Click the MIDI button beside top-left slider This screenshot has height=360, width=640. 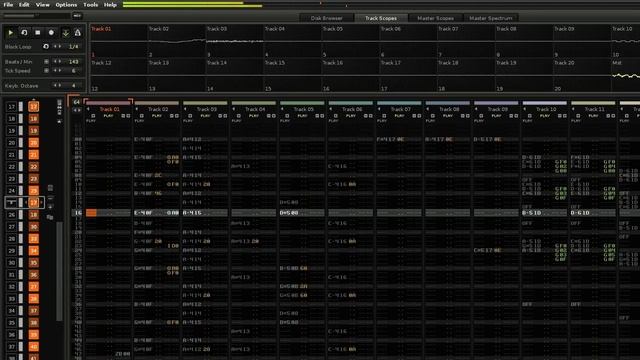pos(77,16)
